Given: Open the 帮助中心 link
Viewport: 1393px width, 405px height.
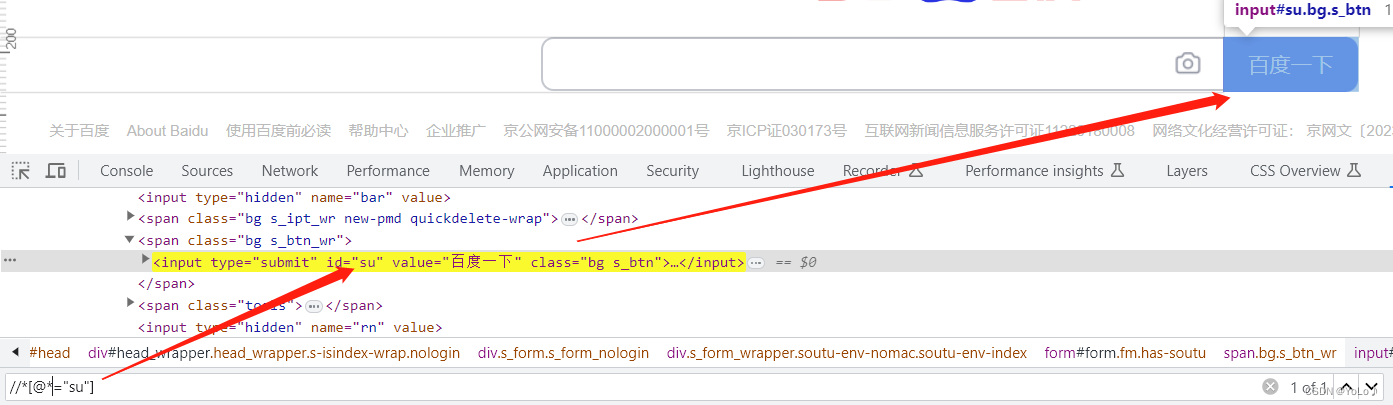Looking at the screenshot, I should (x=378, y=131).
